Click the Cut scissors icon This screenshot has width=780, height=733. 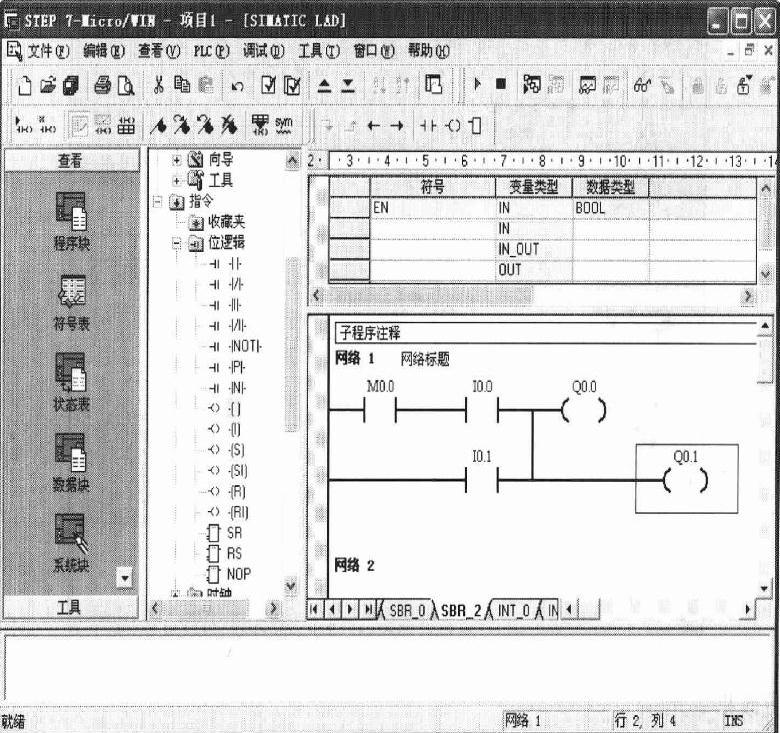(x=159, y=86)
